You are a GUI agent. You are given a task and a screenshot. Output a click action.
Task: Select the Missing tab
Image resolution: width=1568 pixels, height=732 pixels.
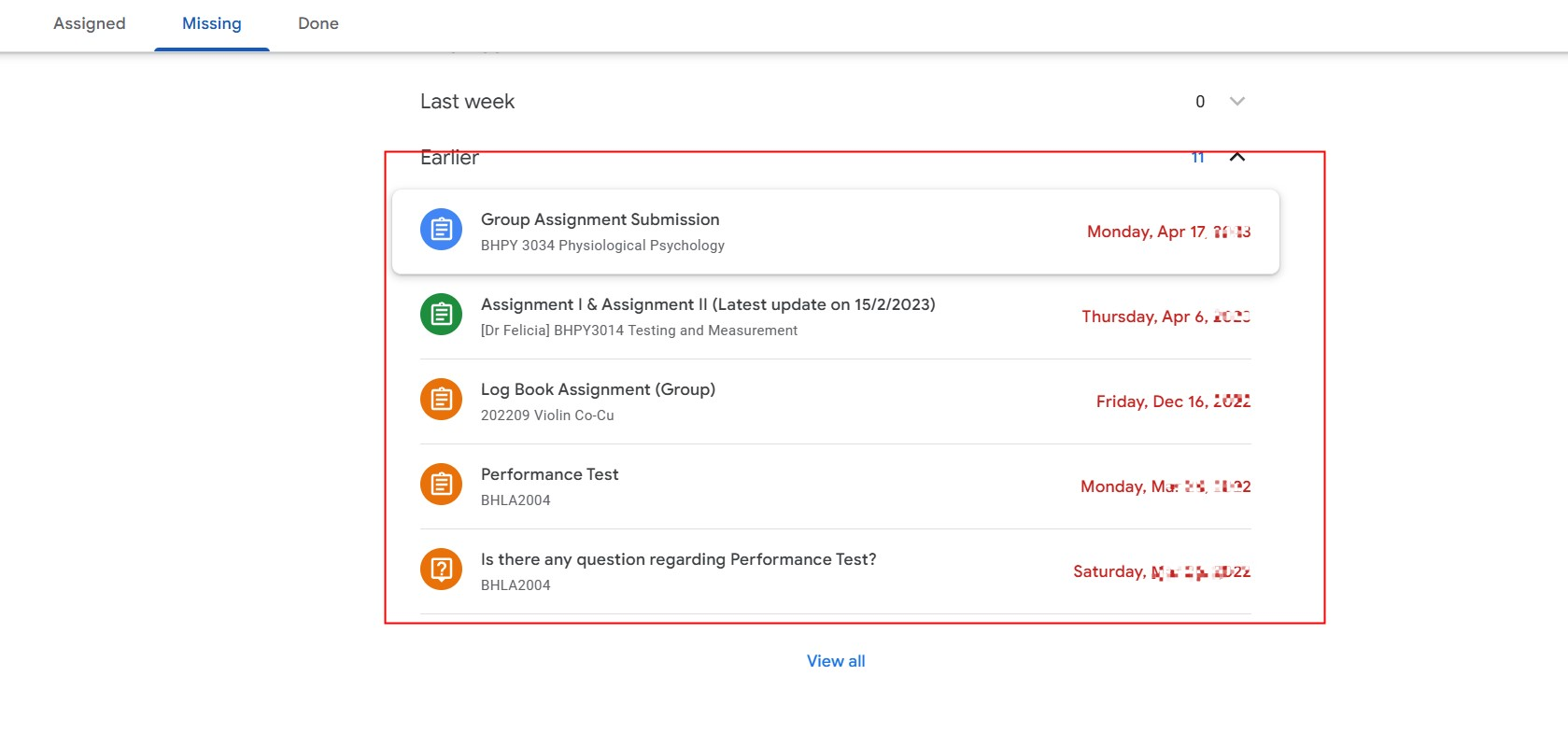coord(212,23)
